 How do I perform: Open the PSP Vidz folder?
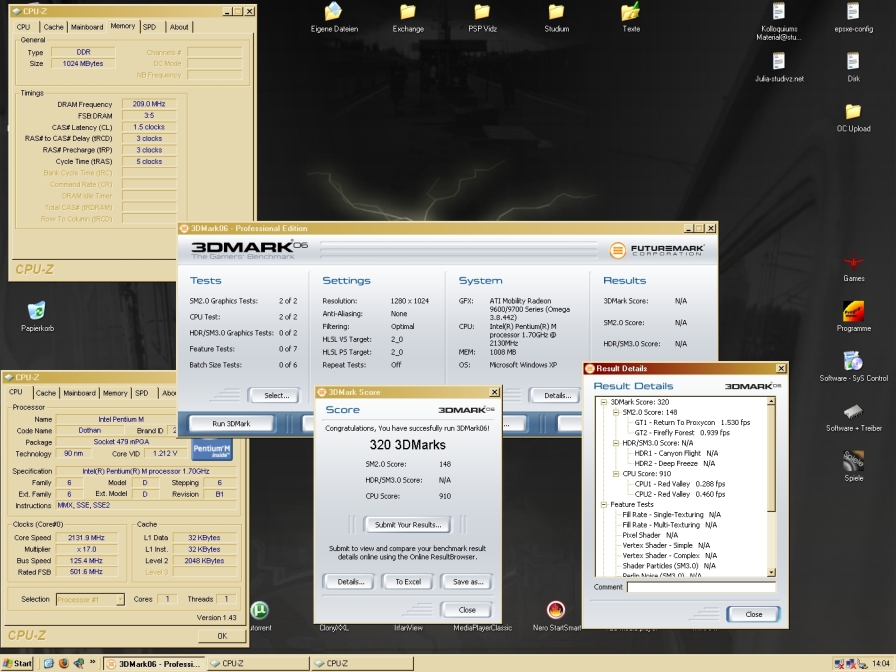click(x=482, y=17)
